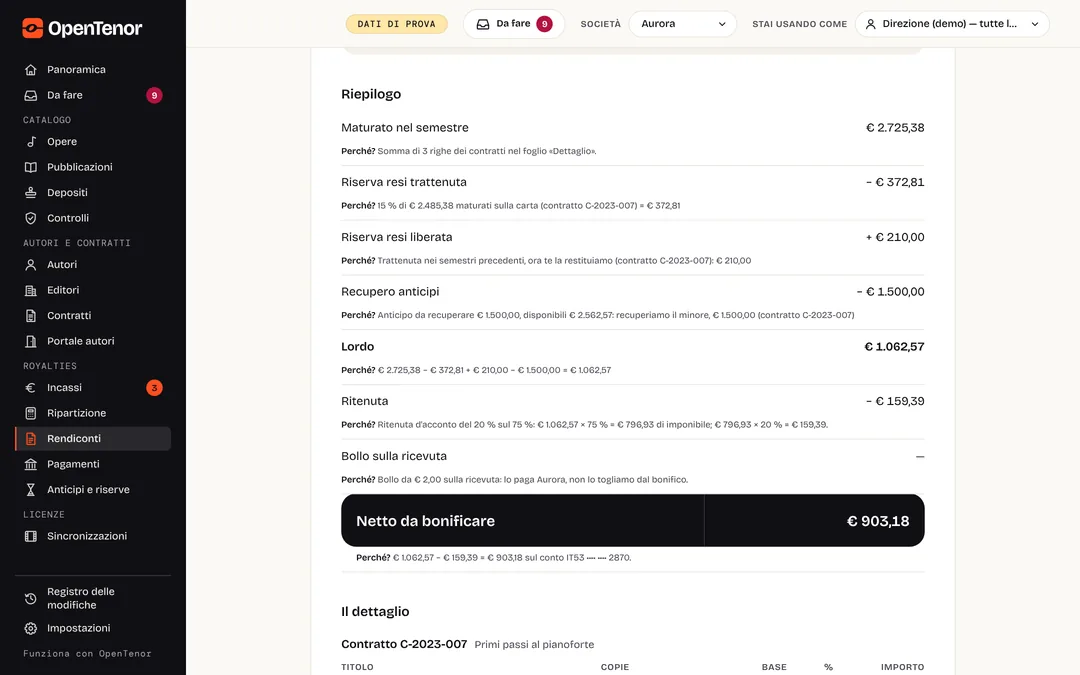1080x675 pixels.
Task: Click the DATI DI PROVA badge
Action: click(x=396, y=24)
